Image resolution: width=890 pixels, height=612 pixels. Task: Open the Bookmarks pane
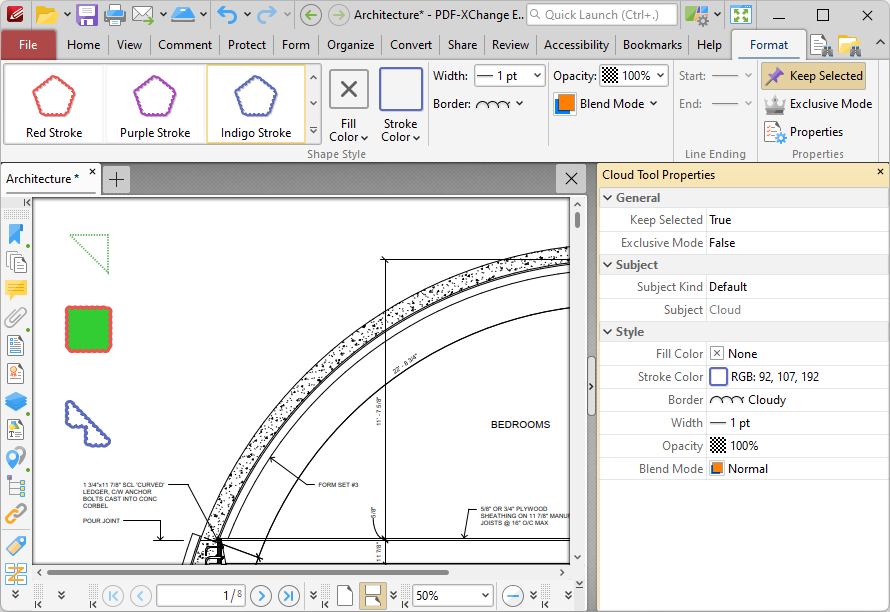15,234
